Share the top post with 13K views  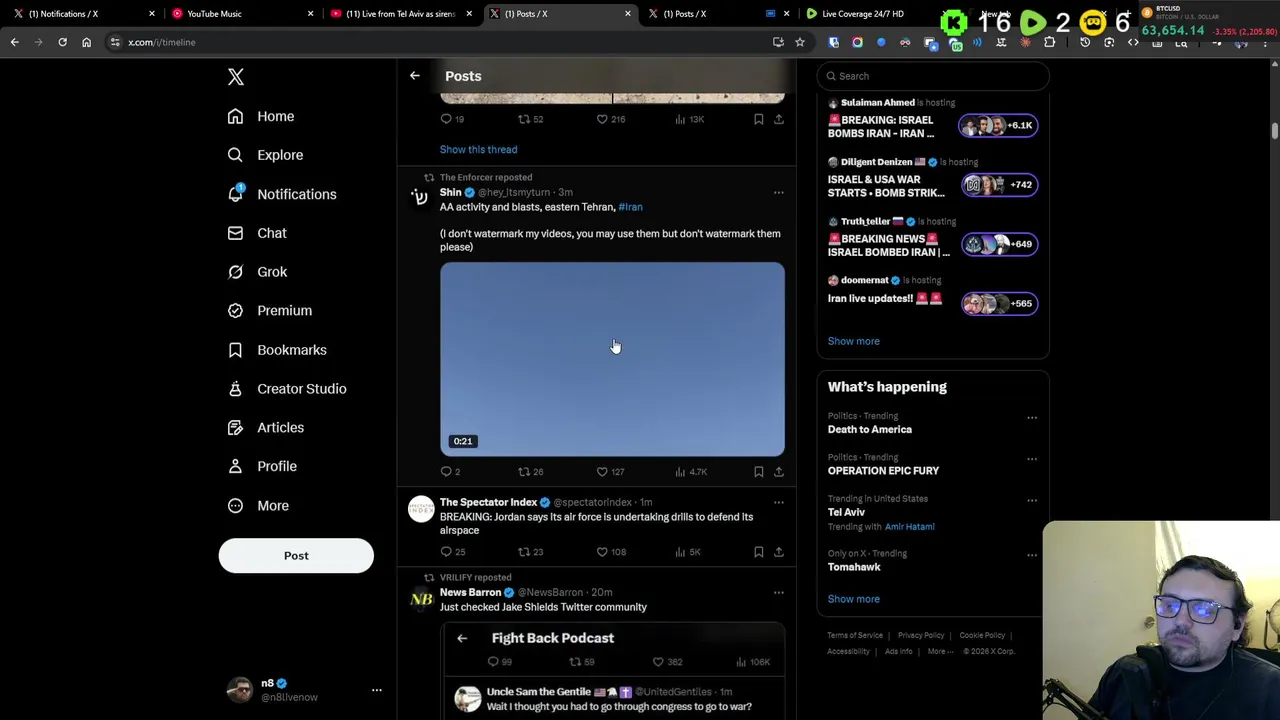tap(778, 119)
